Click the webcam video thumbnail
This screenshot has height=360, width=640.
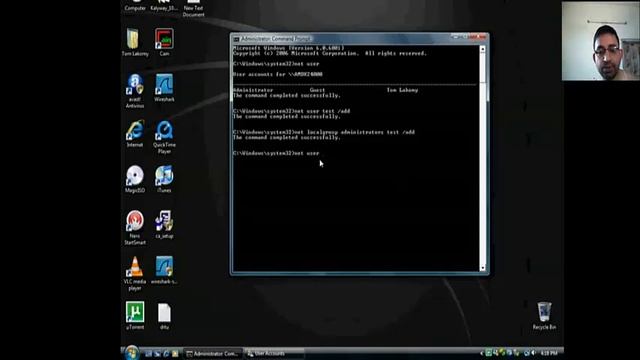(x=600, y=41)
